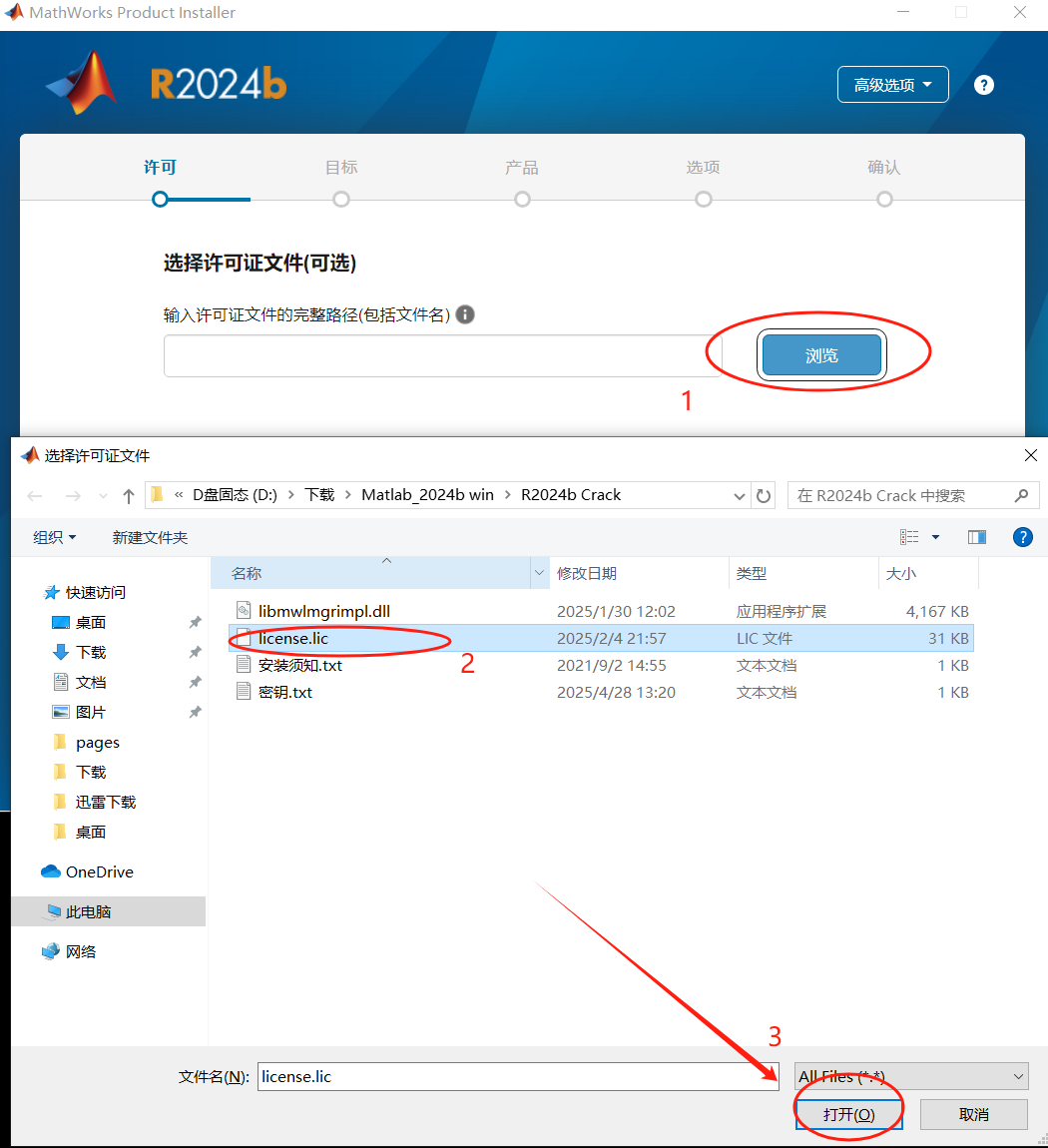Image resolution: width=1048 pixels, height=1148 pixels.
Task: Select the 确认 step tab
Action: (x=884, y=168)
